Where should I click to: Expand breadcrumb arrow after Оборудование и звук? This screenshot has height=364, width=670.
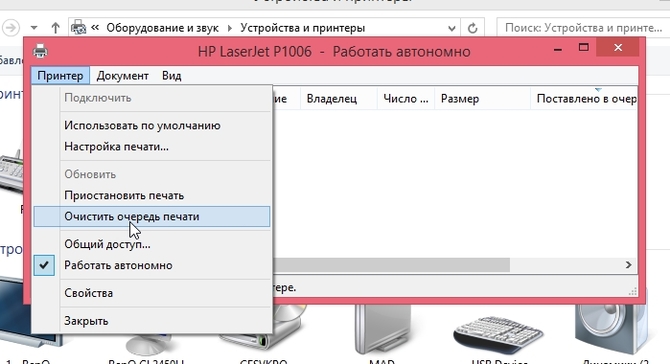pyautogui.click(x=230, y=28)
